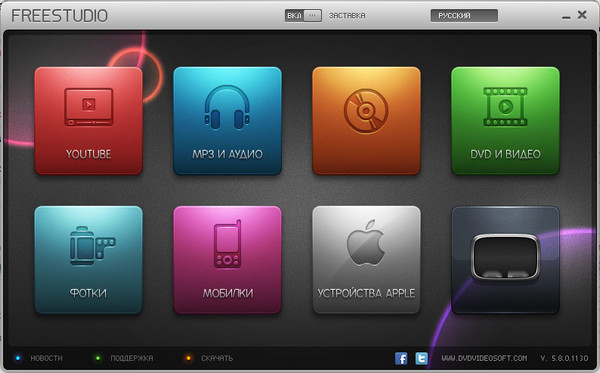Click the Новости link
600x373 pixels.
tap(46, 358)
